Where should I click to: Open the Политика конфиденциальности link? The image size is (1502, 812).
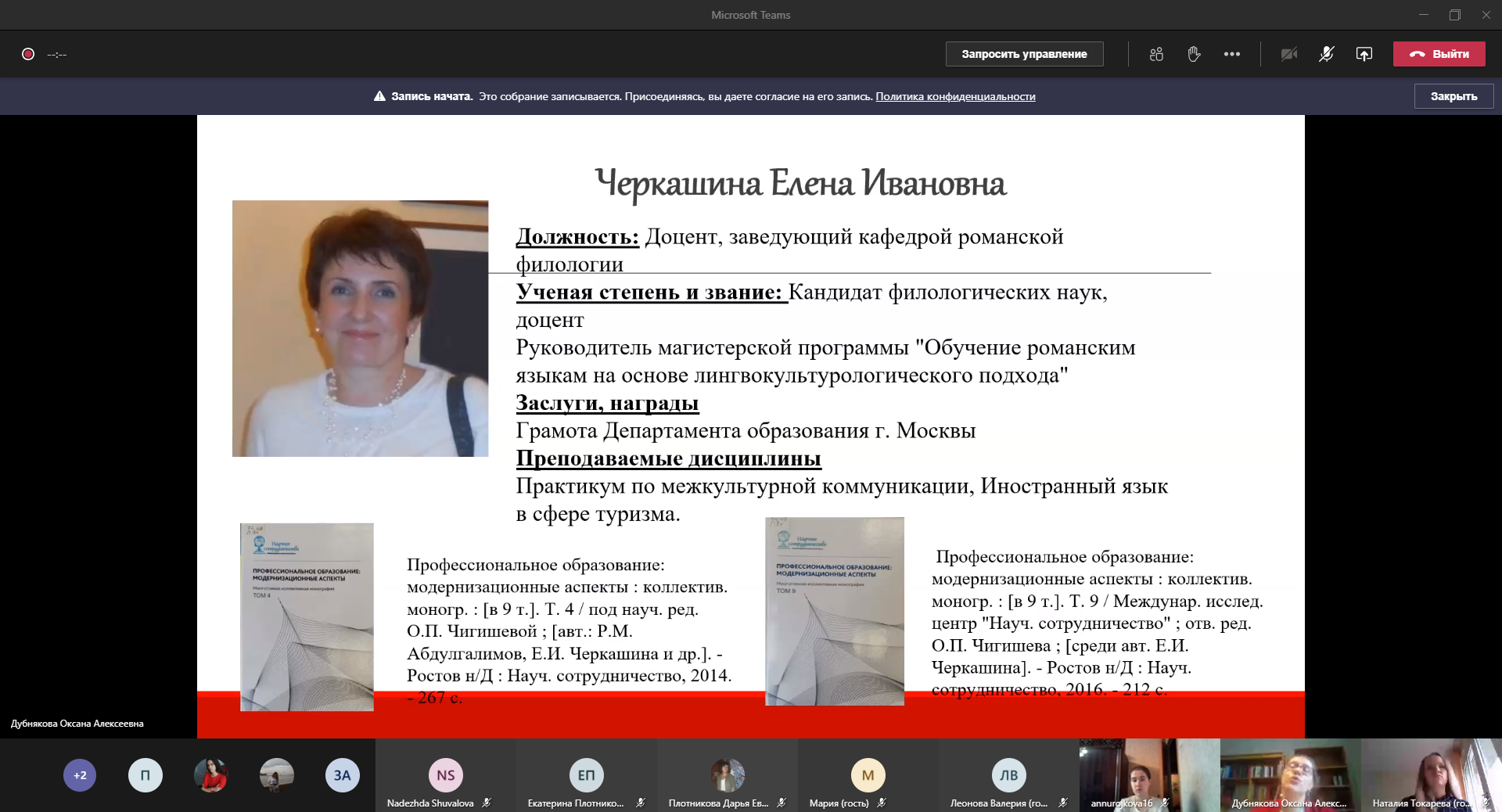955,96
